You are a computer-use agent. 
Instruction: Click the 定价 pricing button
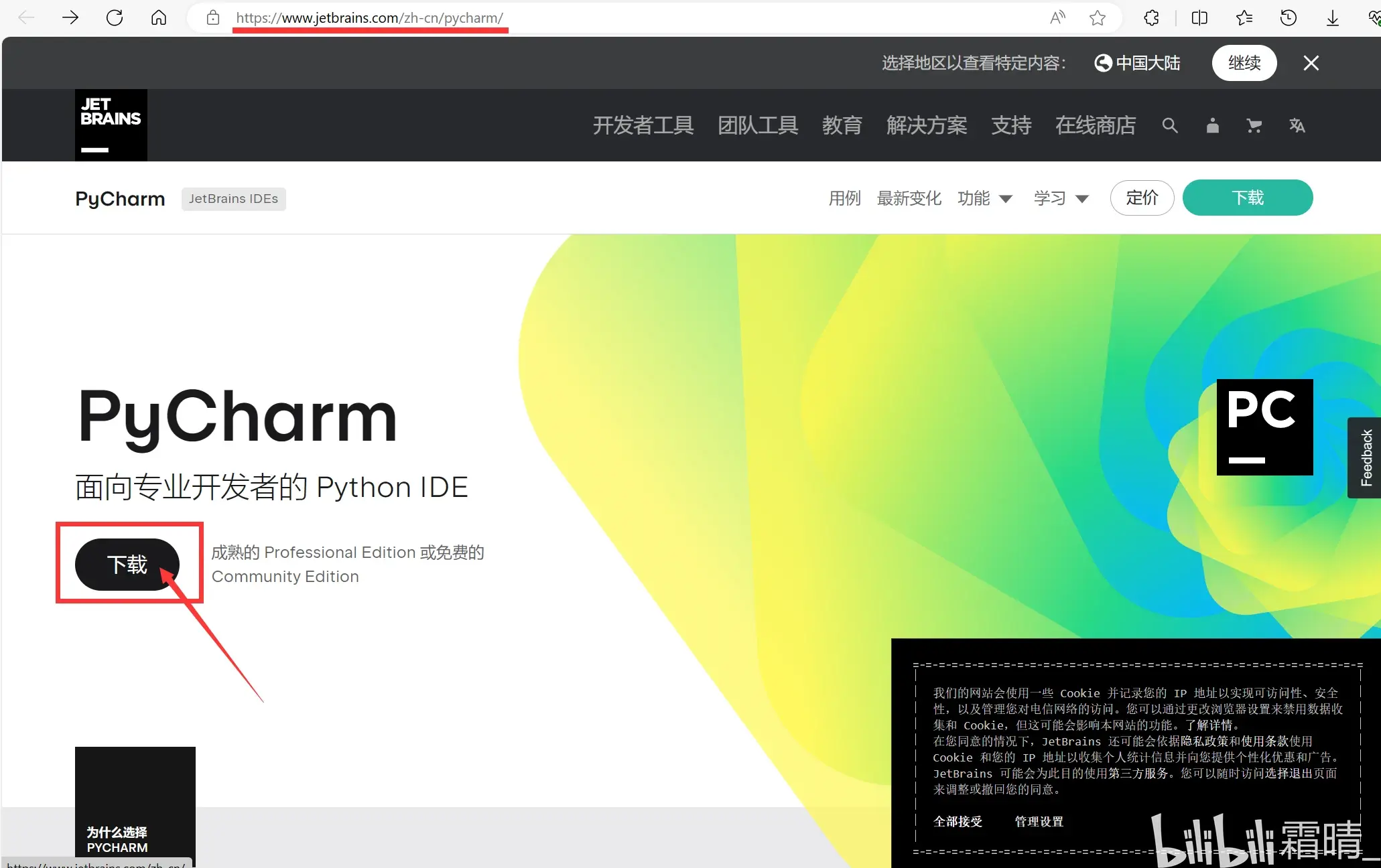click(x=1142, y=198)
